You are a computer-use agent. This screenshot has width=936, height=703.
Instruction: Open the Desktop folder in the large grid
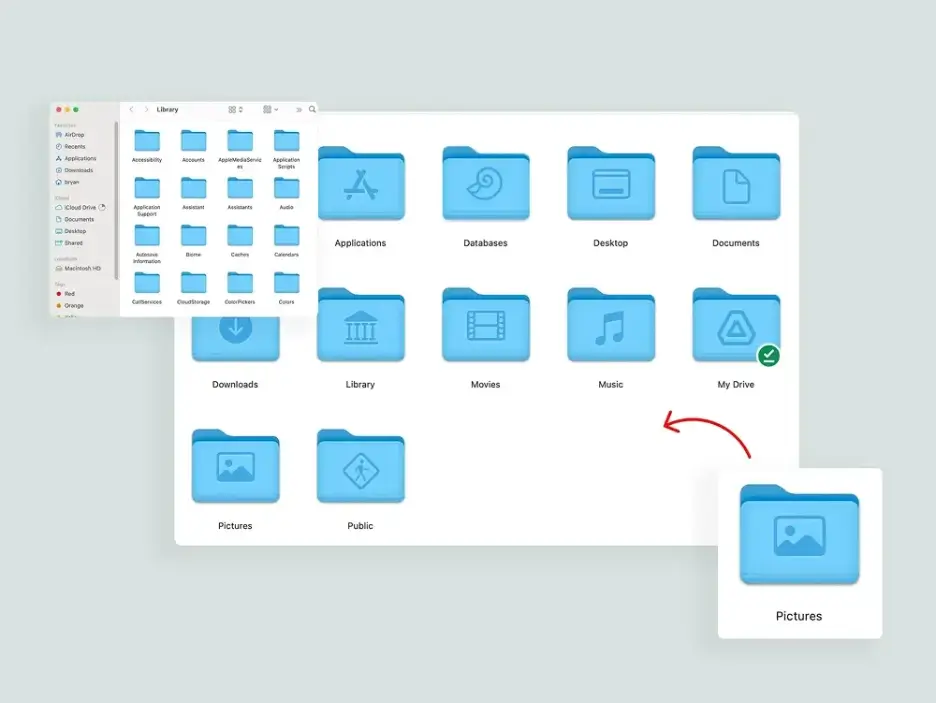tap(611, 184)
